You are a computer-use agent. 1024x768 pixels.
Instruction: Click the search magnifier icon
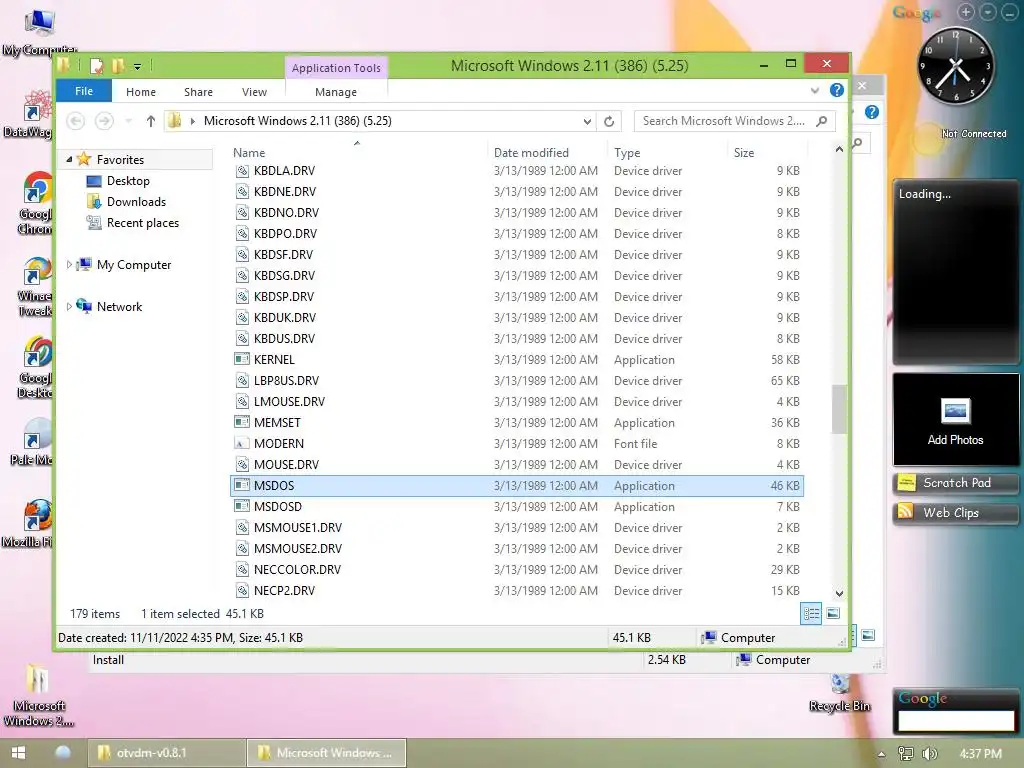click(822, 121)
